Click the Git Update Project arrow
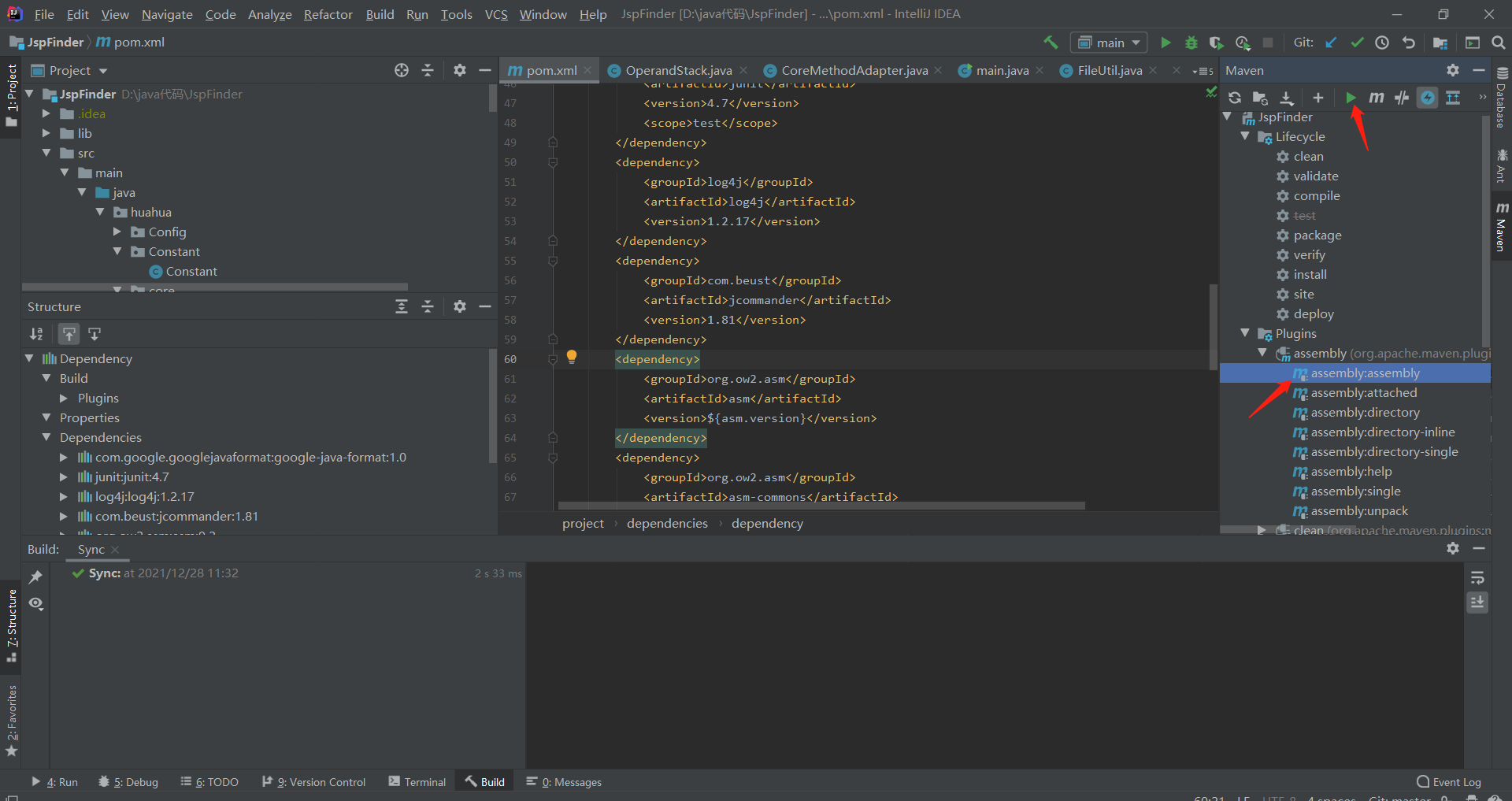 (x=1331, y=43)
